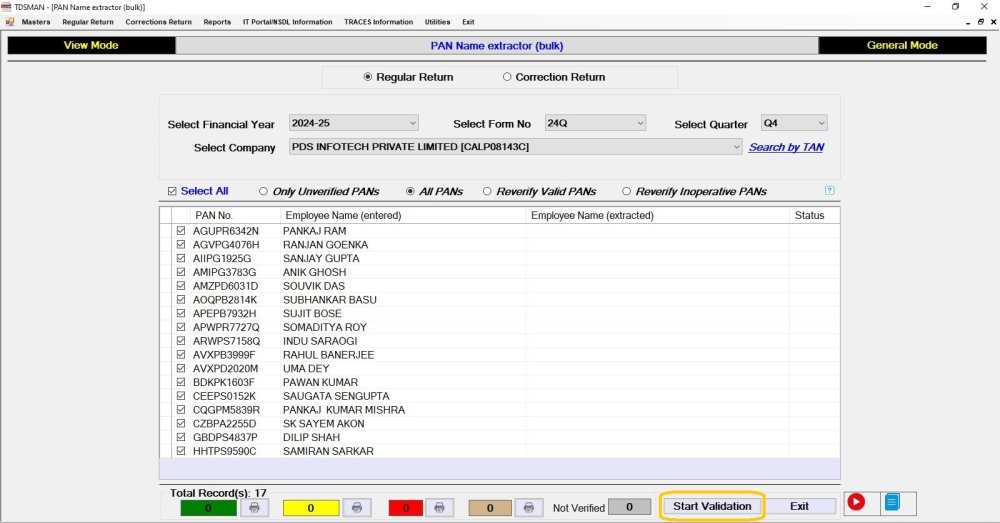The width and height of the screenshot is (1000, 523).
Task: Click the print icon next to tan counter
Action: click(528, 508)
